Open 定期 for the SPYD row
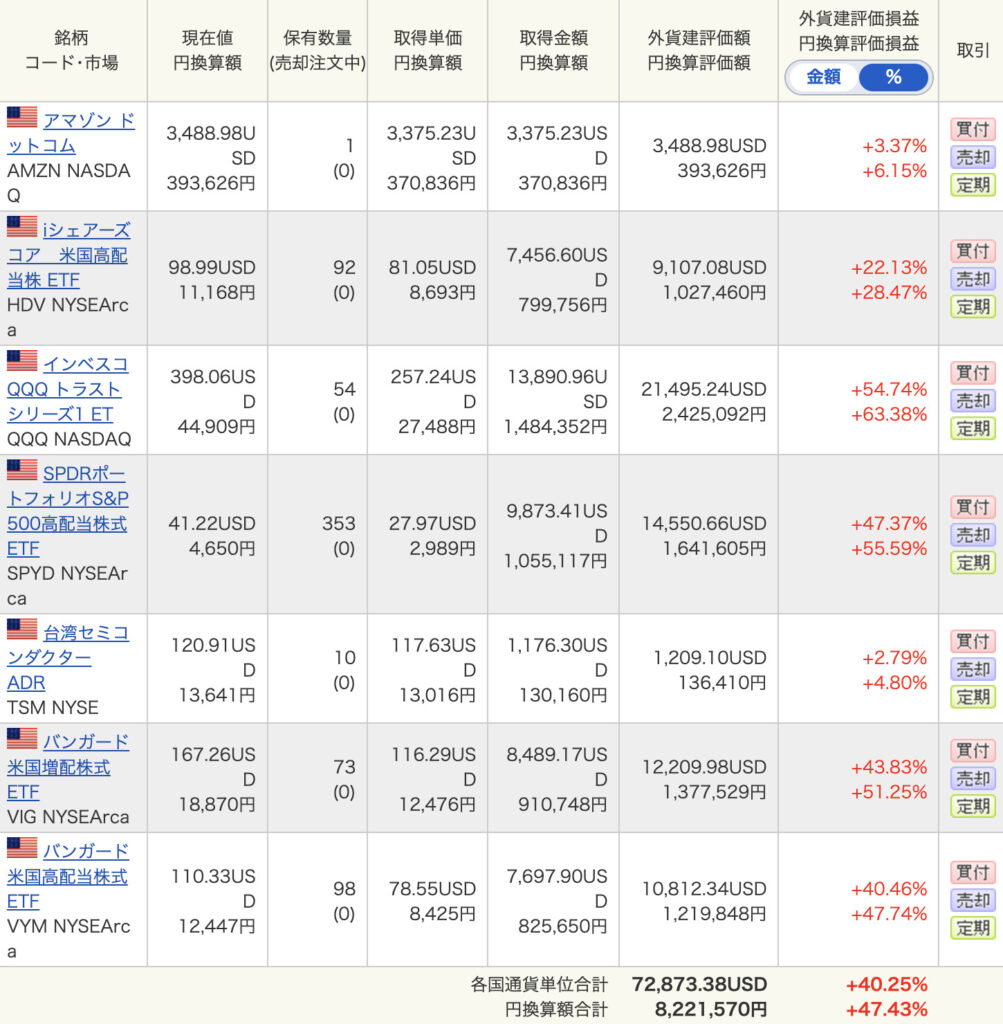The height and width of the screenshot is (1024, 1003). click(x=972, y=562)
